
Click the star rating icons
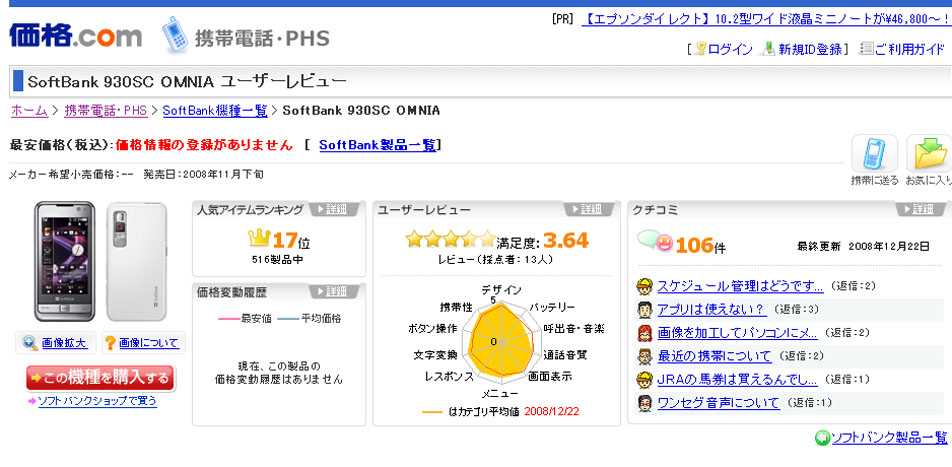(x=450, y=239)
